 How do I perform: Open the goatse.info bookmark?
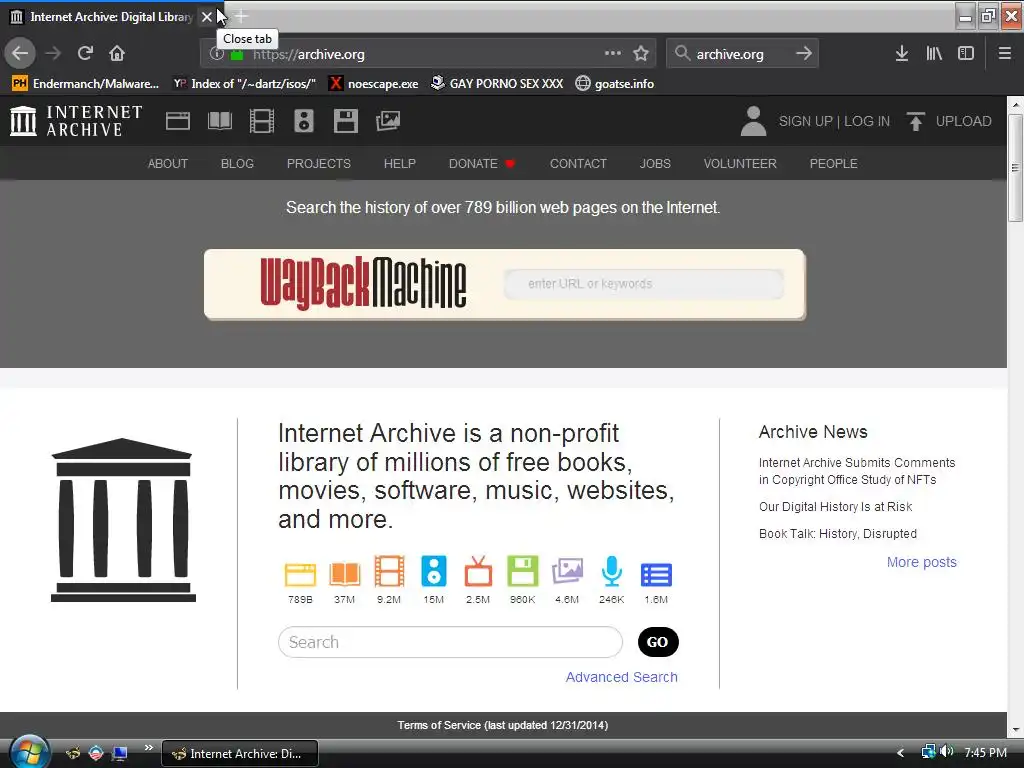[x=615, y=84]
